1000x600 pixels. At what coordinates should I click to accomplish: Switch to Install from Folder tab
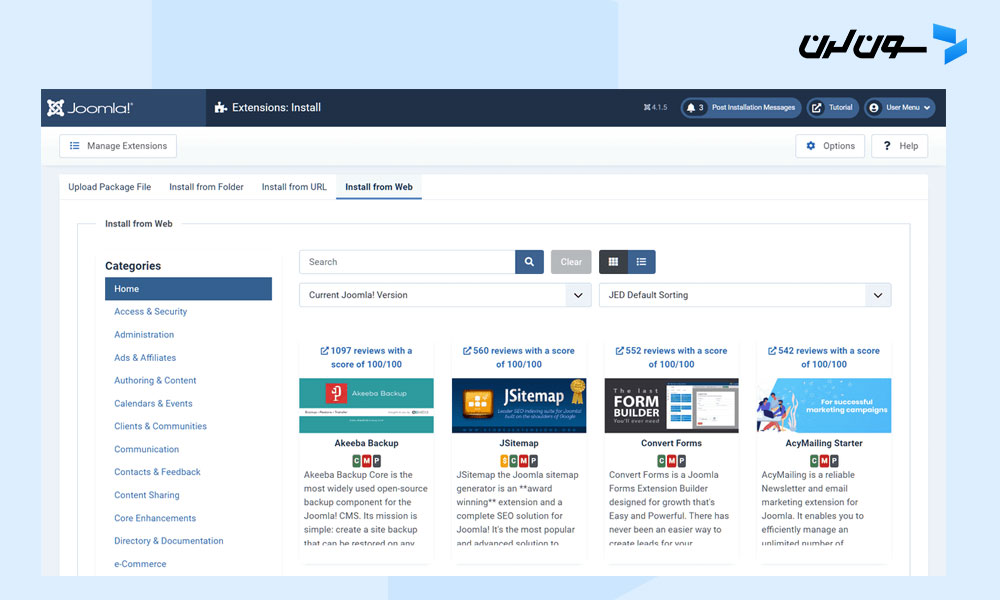(206, 187)
